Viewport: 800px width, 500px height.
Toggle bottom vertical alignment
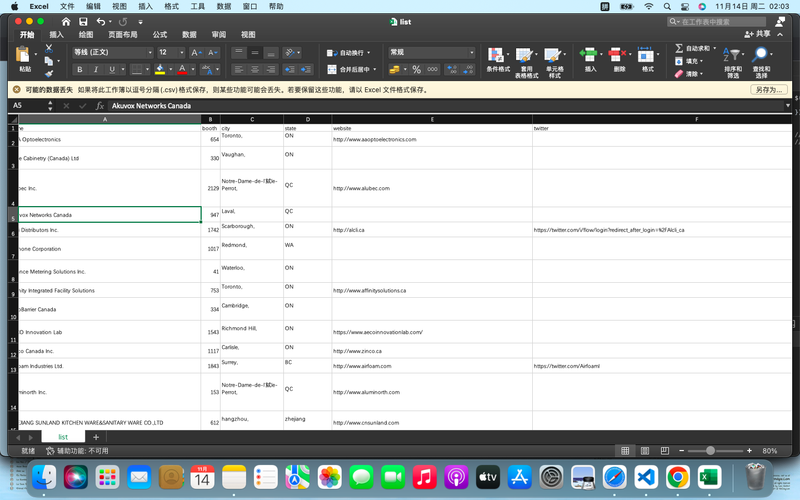pyautogui.click(x=271, y=53)
